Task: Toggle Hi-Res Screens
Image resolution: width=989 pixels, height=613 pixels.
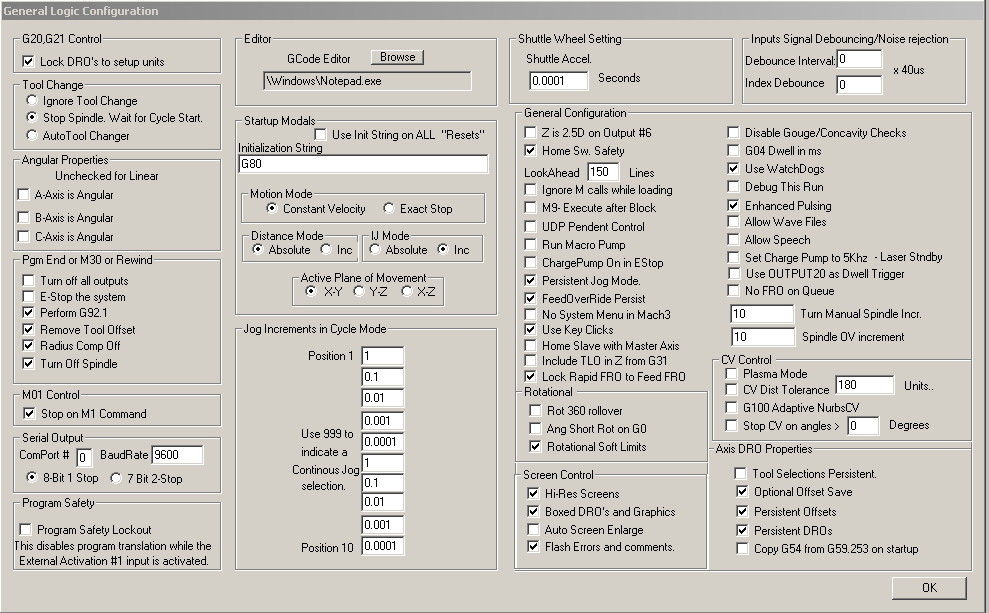Action: click(x=534, y=493)
